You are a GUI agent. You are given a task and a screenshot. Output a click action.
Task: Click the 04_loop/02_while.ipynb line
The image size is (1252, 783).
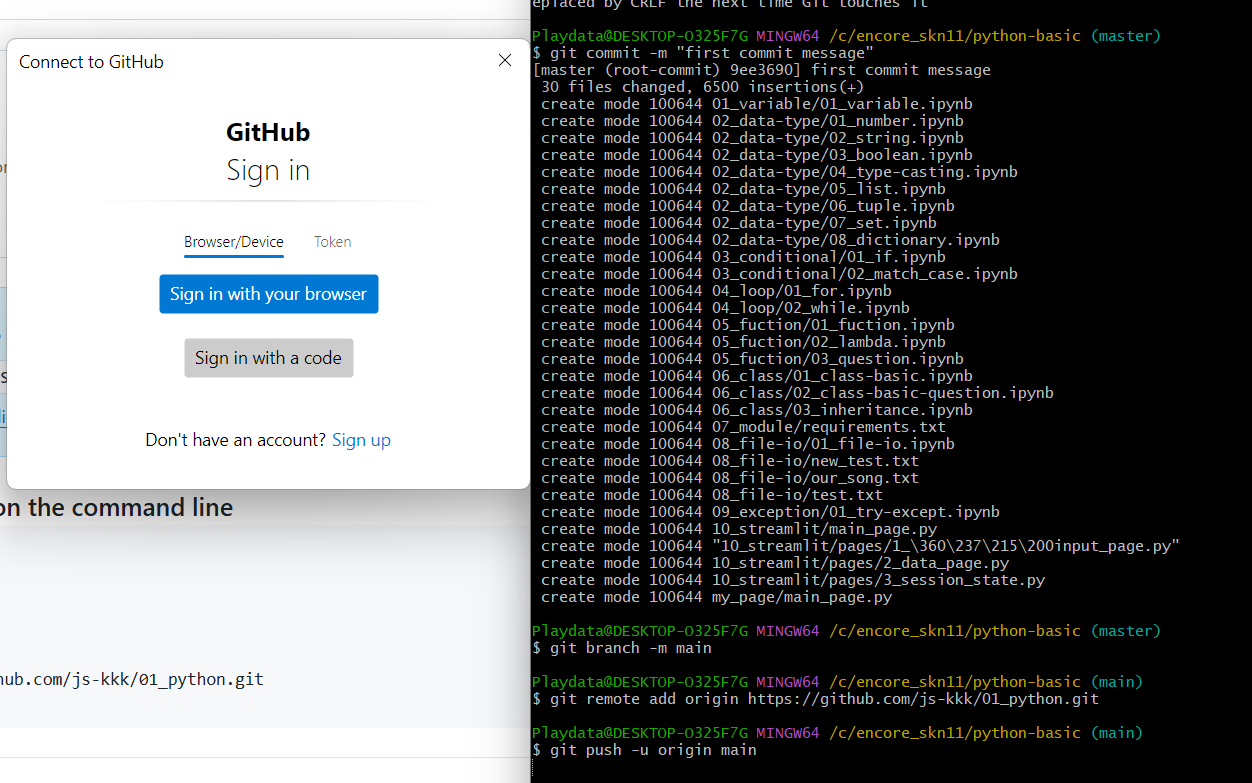pyautogui.click(x=726, y=308)
